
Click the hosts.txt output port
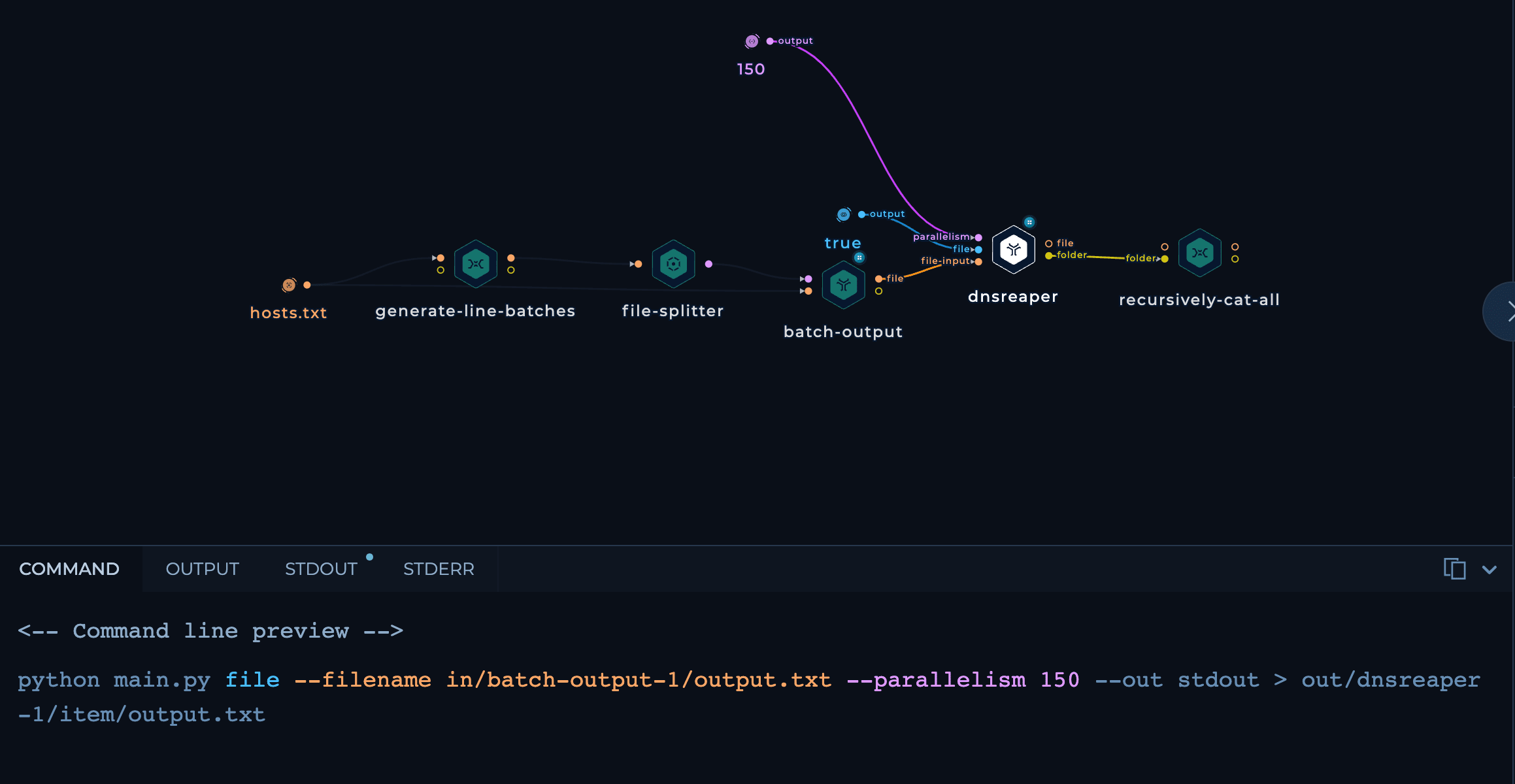[x=307, y=285]
